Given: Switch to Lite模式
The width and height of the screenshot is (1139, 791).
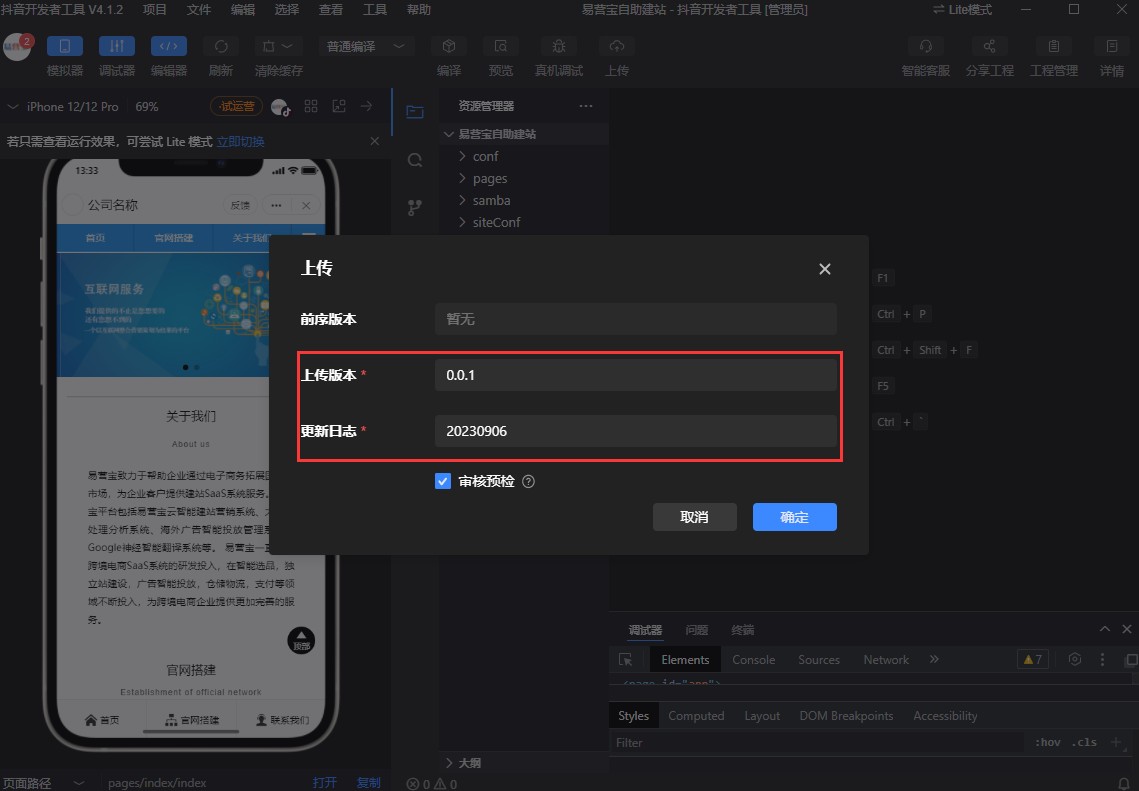Looking at the screenshot, I should [x=962, y=9].
